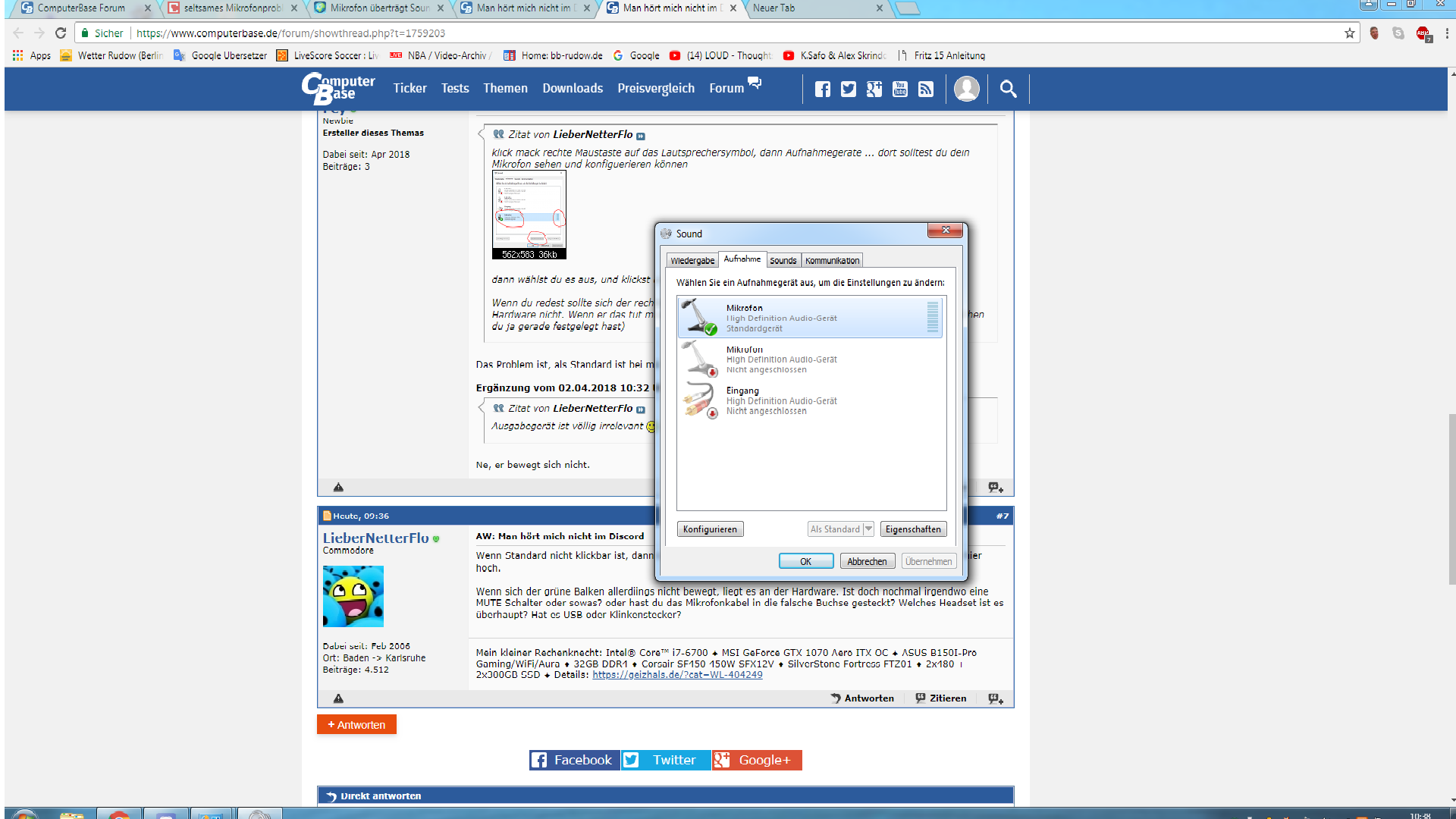Click the orange Antworten button
The image size is (1456, 819).
(356, 725)
